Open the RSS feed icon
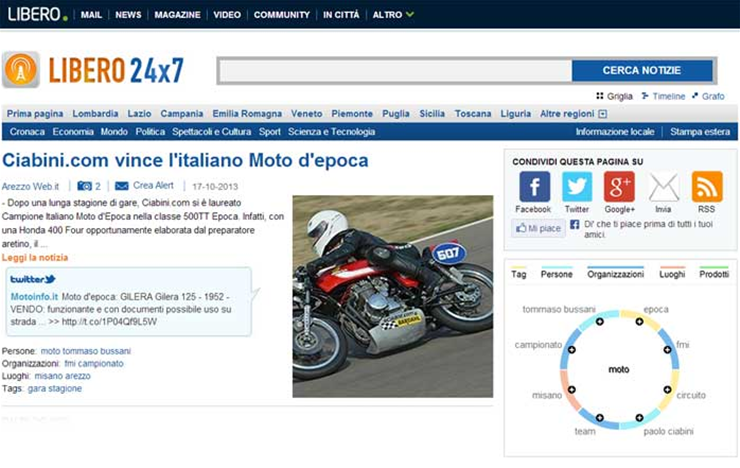 tap(706, 187)
